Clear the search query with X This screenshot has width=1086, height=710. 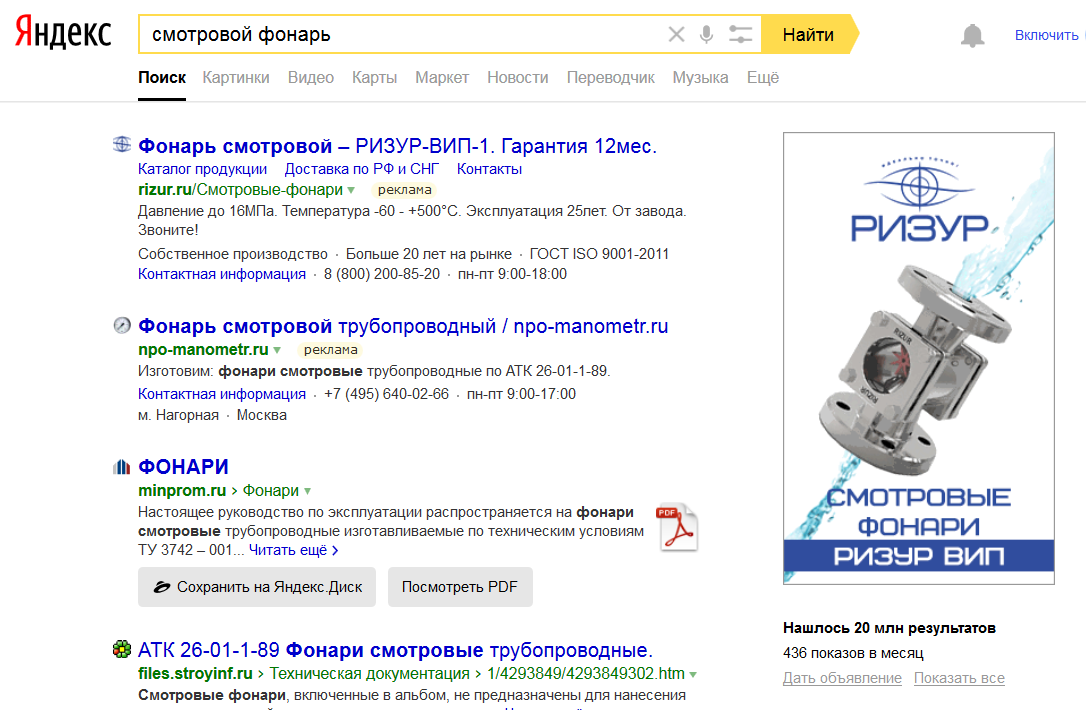coord(677,34)
